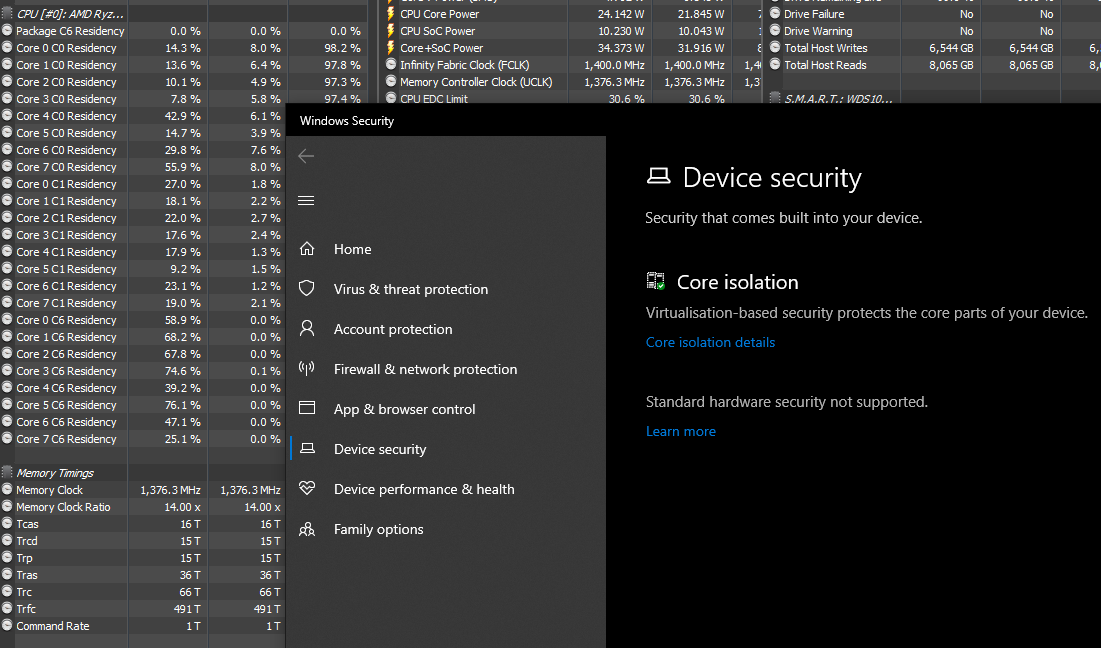Click the Core isolation chip icon
Image resolution: width=1101 pixels, height=648 pixels.
tap(656, 282)
